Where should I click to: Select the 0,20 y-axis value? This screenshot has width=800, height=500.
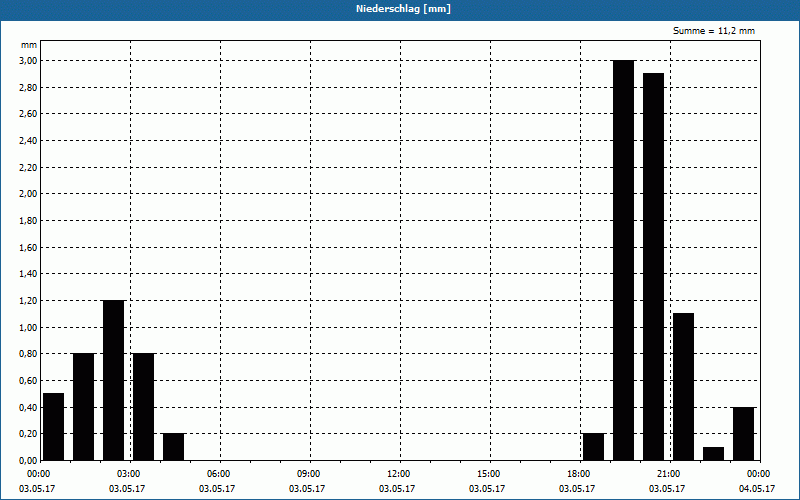(28, 434)
